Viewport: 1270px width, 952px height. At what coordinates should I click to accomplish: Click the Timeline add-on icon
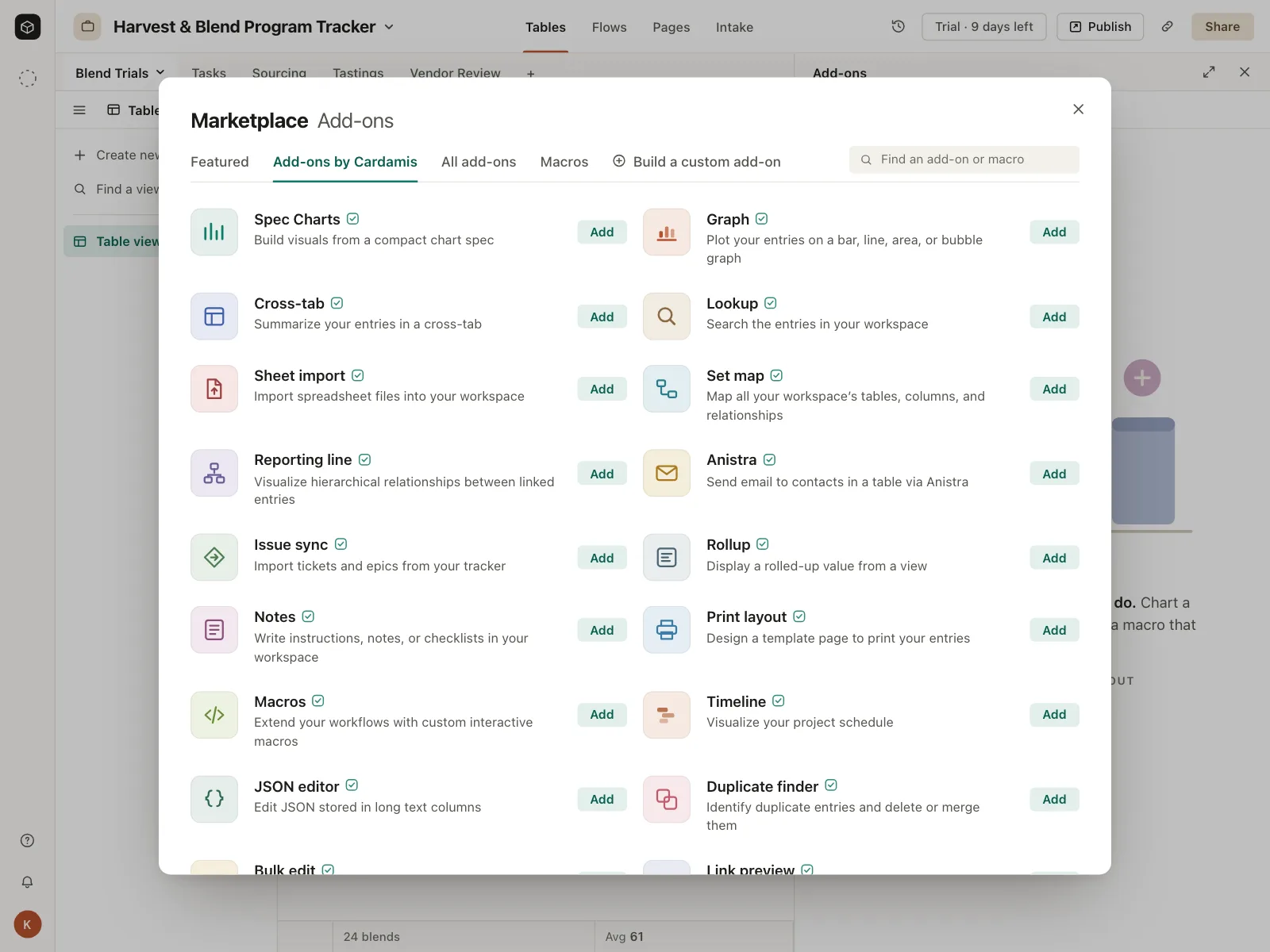667,715
